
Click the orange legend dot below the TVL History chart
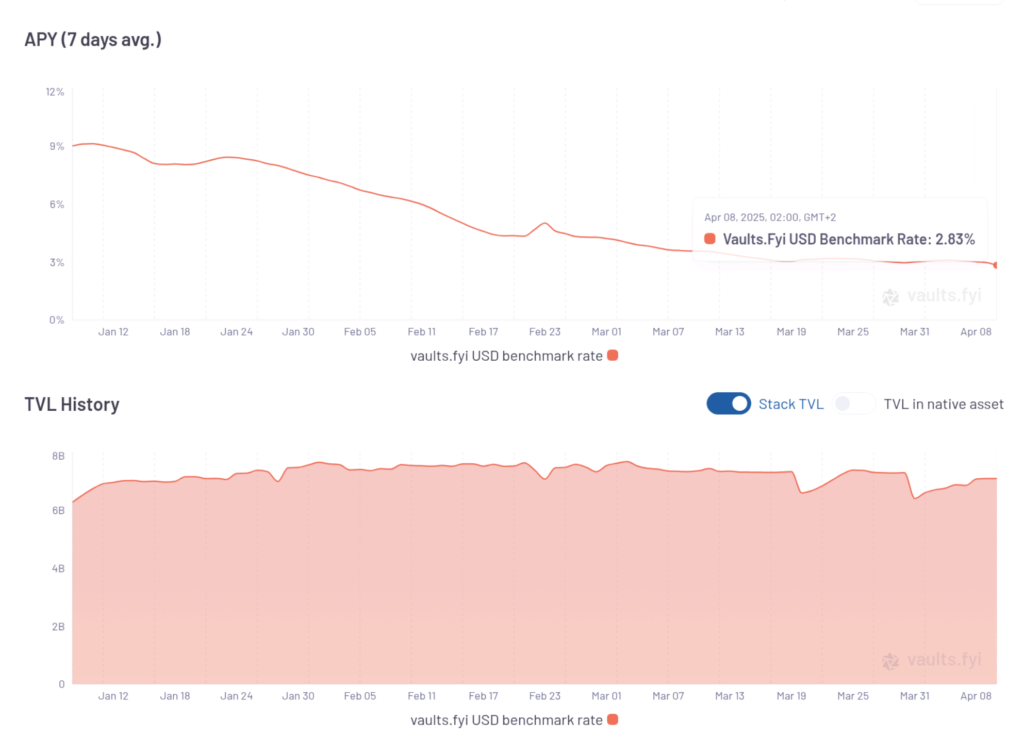pyautogui.click(x=613, y=719)
